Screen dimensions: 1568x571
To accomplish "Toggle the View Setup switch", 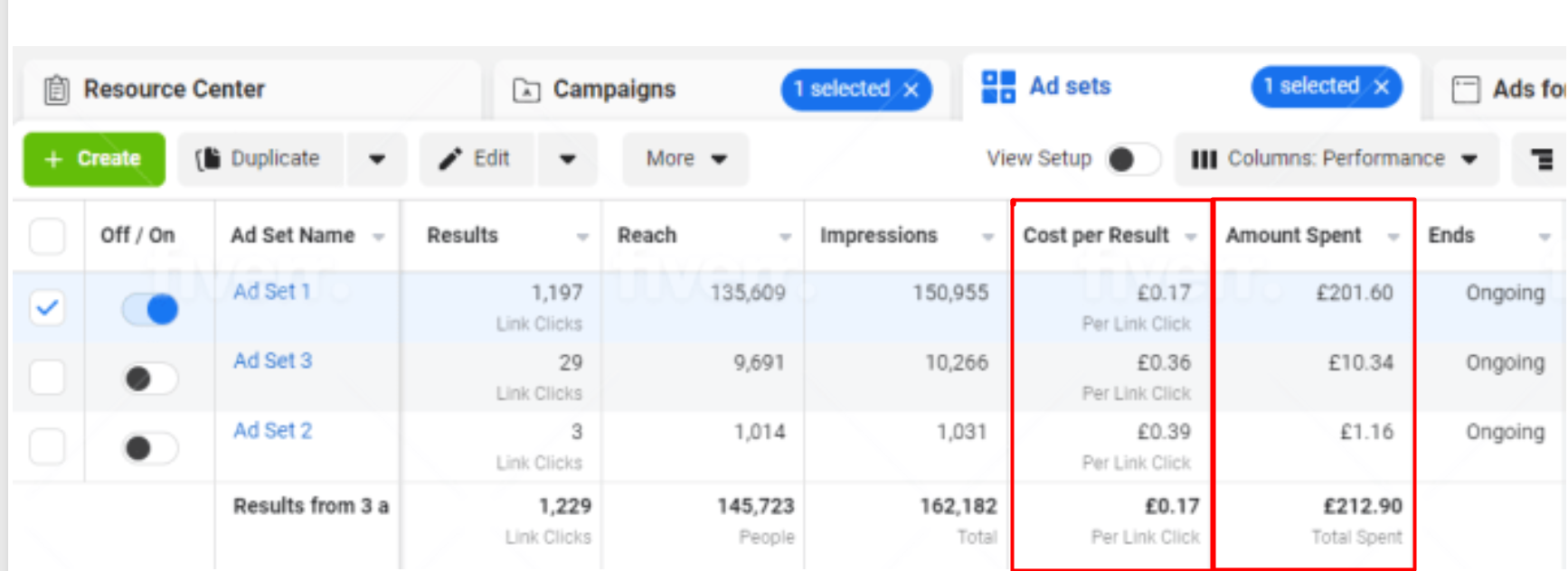I will 1132,160.
